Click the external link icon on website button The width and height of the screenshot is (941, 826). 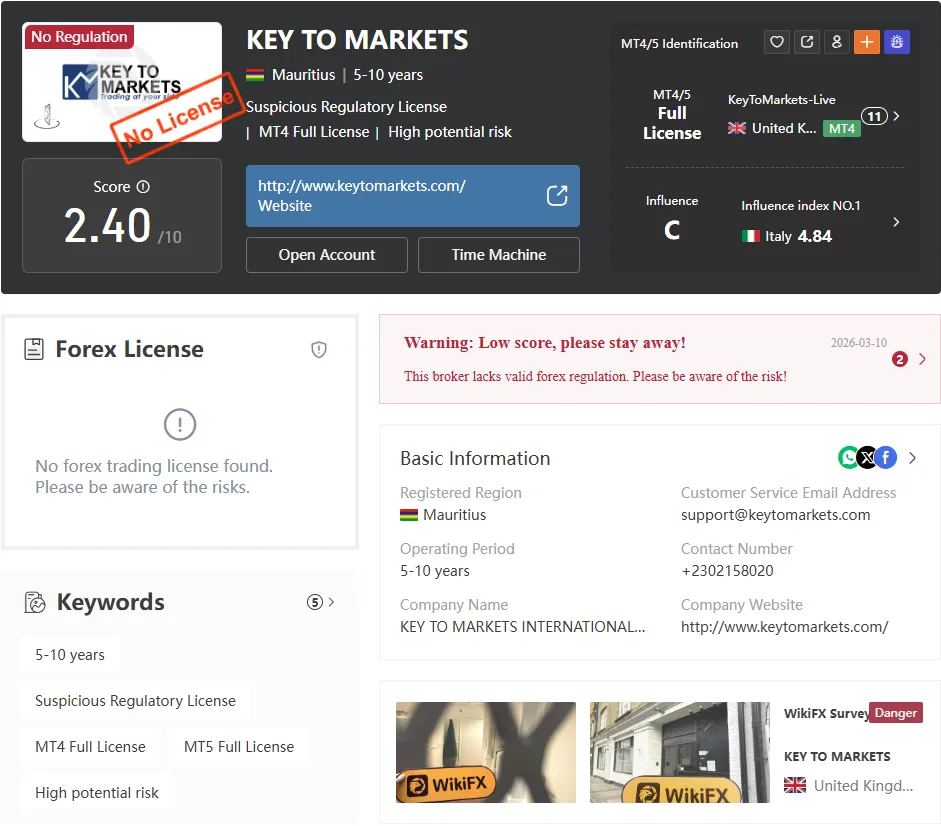557,196
